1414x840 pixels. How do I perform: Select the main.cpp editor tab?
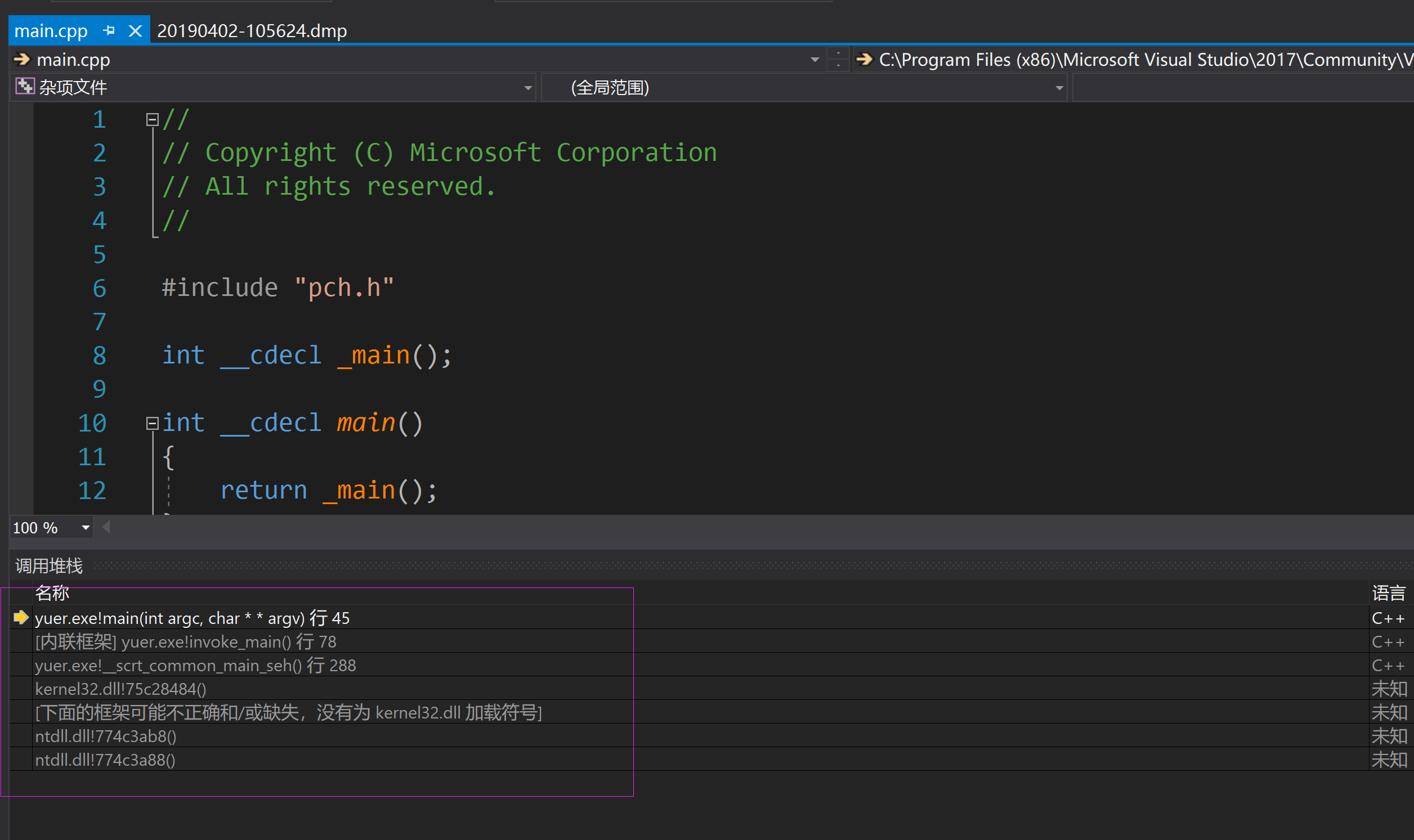(51, 30)
